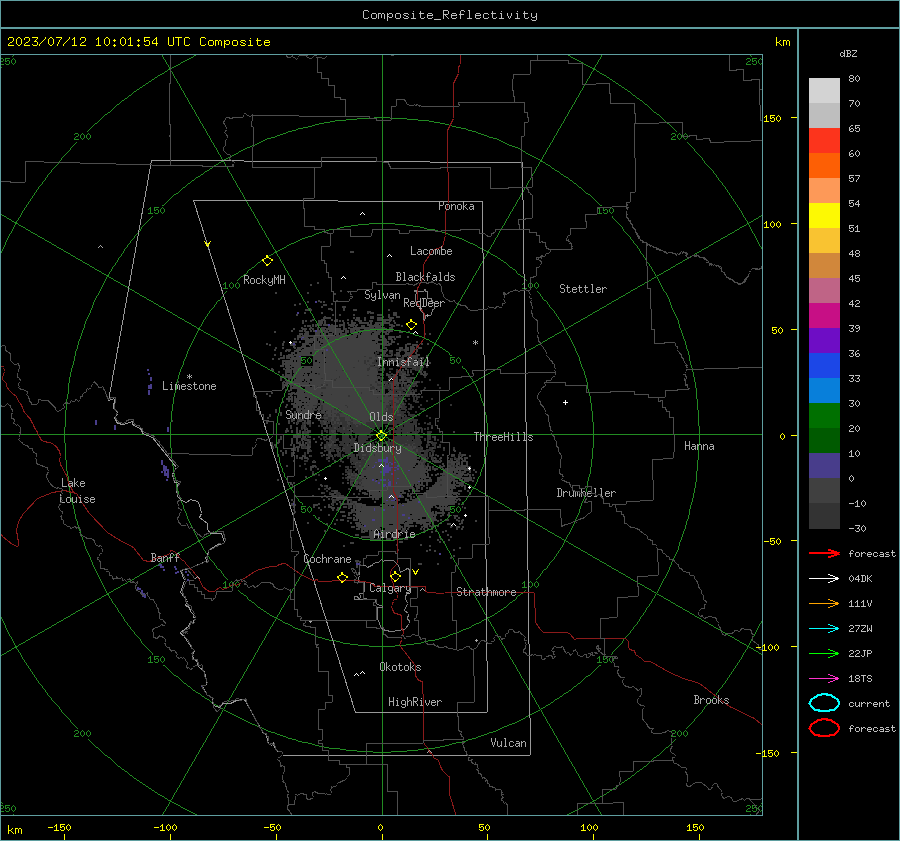Click the 57 dBZ legend value
The height and width of the screenshot is (841, 900).
tap(854, 179)
